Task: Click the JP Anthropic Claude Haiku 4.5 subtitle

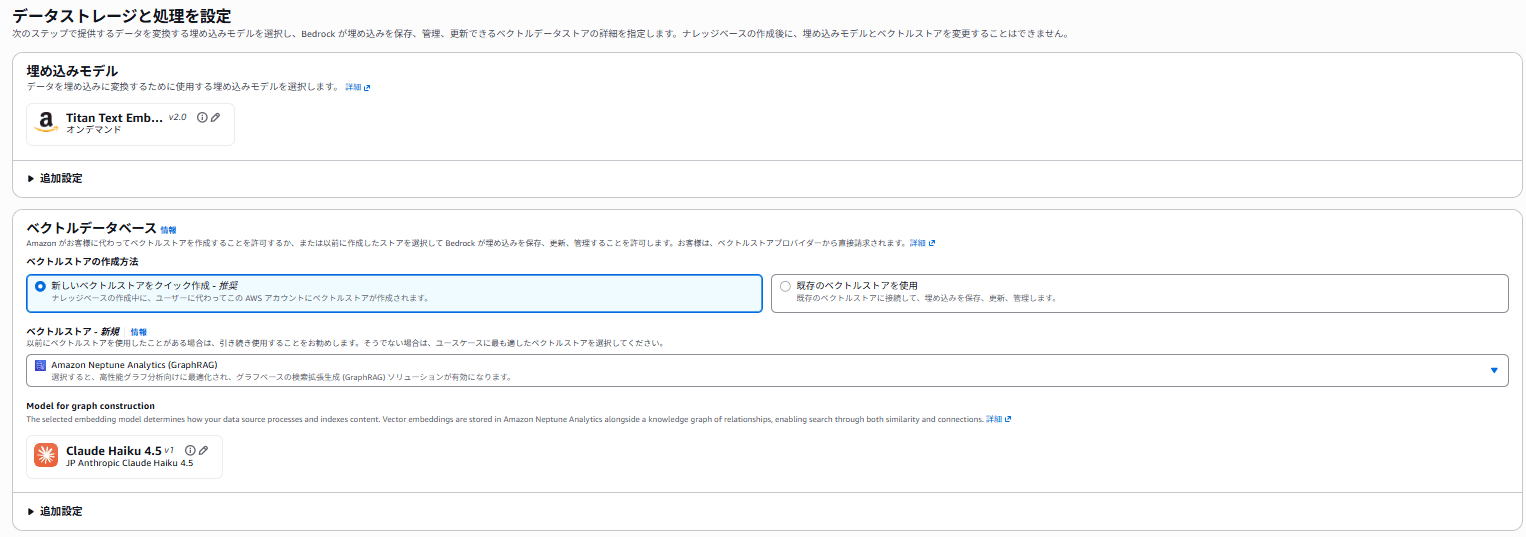Action: pos(130,463)
